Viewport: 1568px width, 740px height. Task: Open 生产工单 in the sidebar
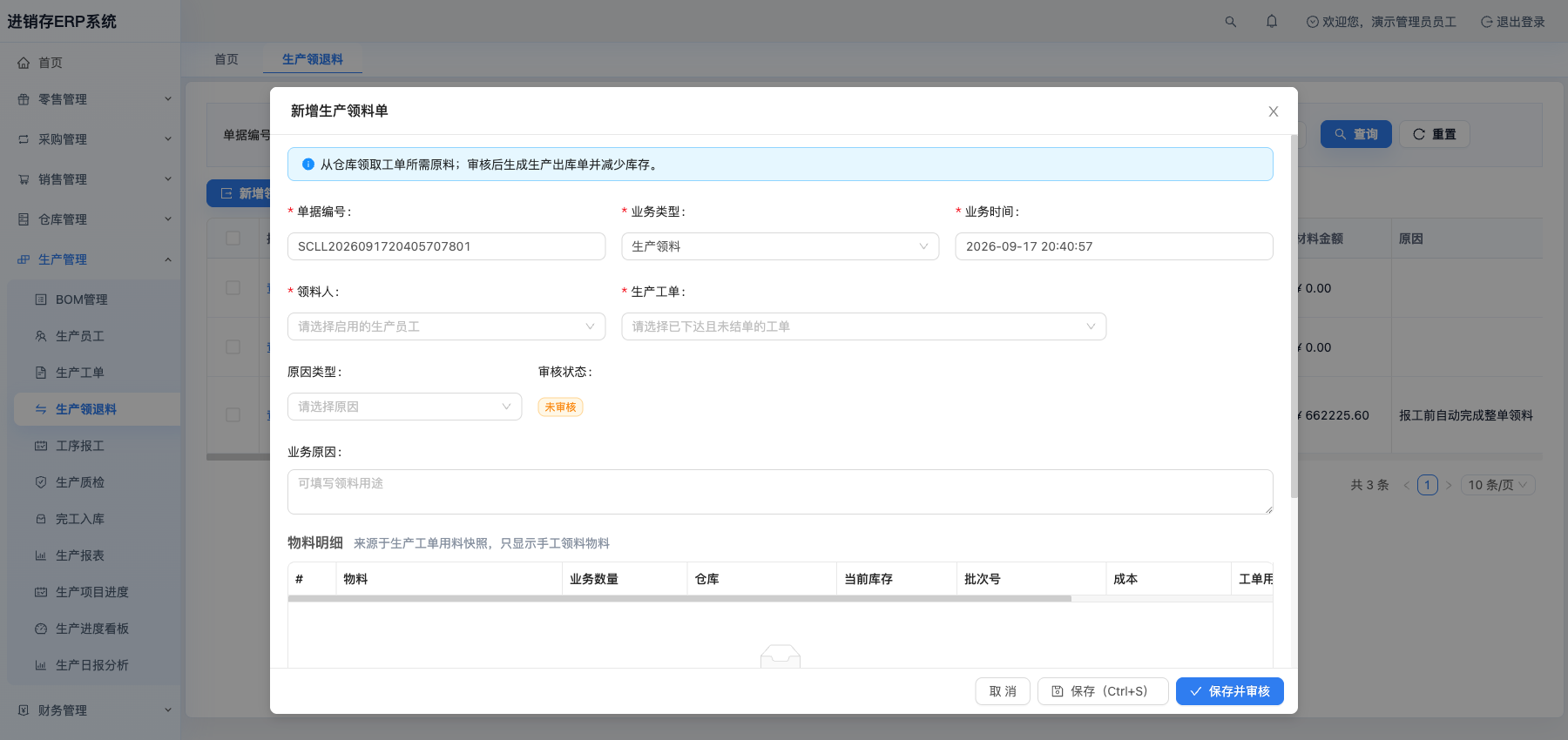98,373
